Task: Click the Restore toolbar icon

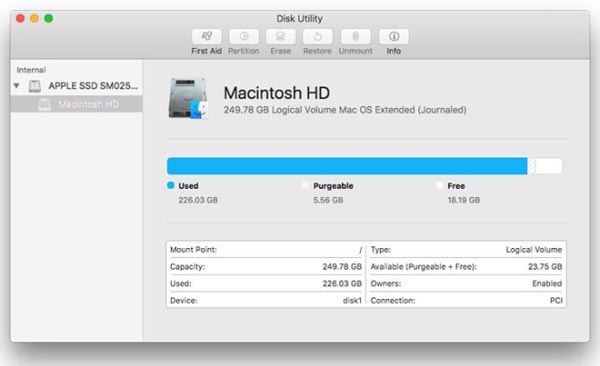Action: 318,37
